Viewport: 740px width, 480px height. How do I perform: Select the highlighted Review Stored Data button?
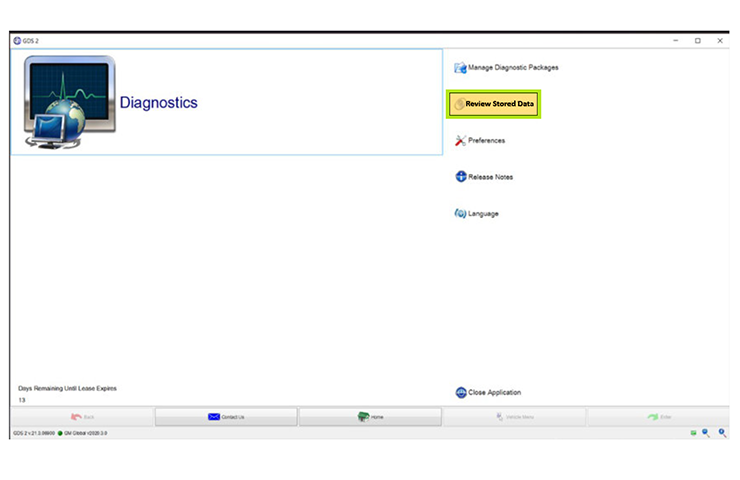point(494,104)
